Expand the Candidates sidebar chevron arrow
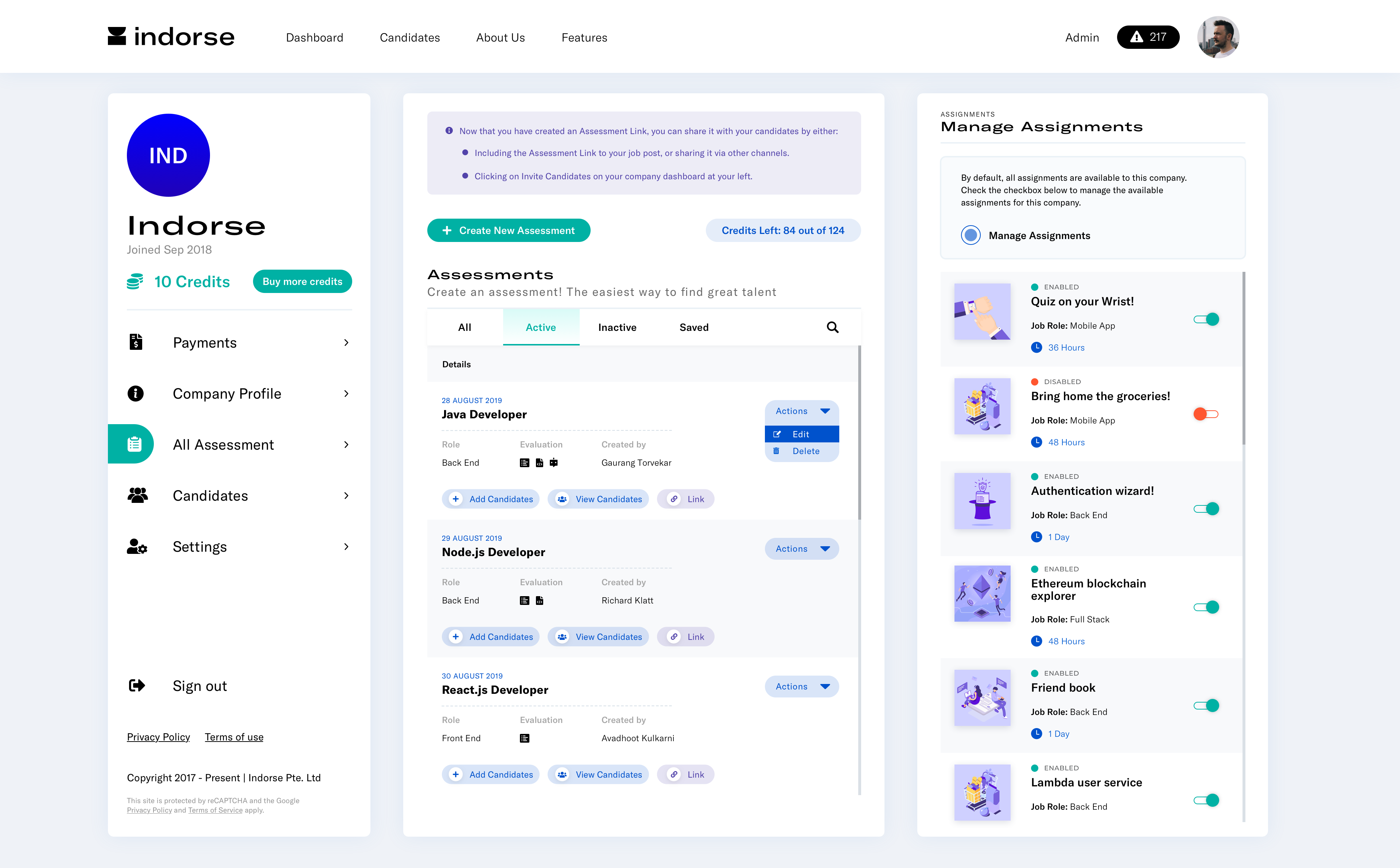 pos(346,496)
